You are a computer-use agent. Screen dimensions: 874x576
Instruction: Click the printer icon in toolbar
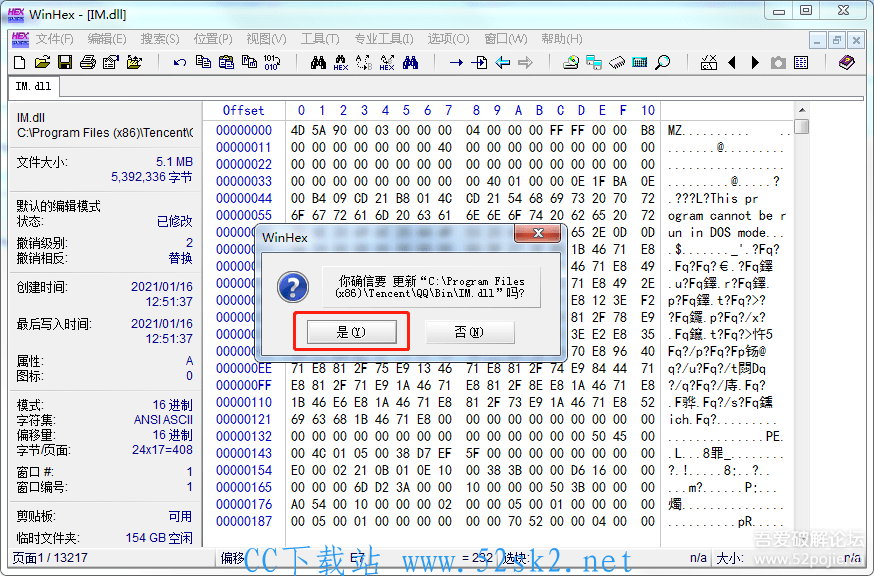tap(88, 62)
